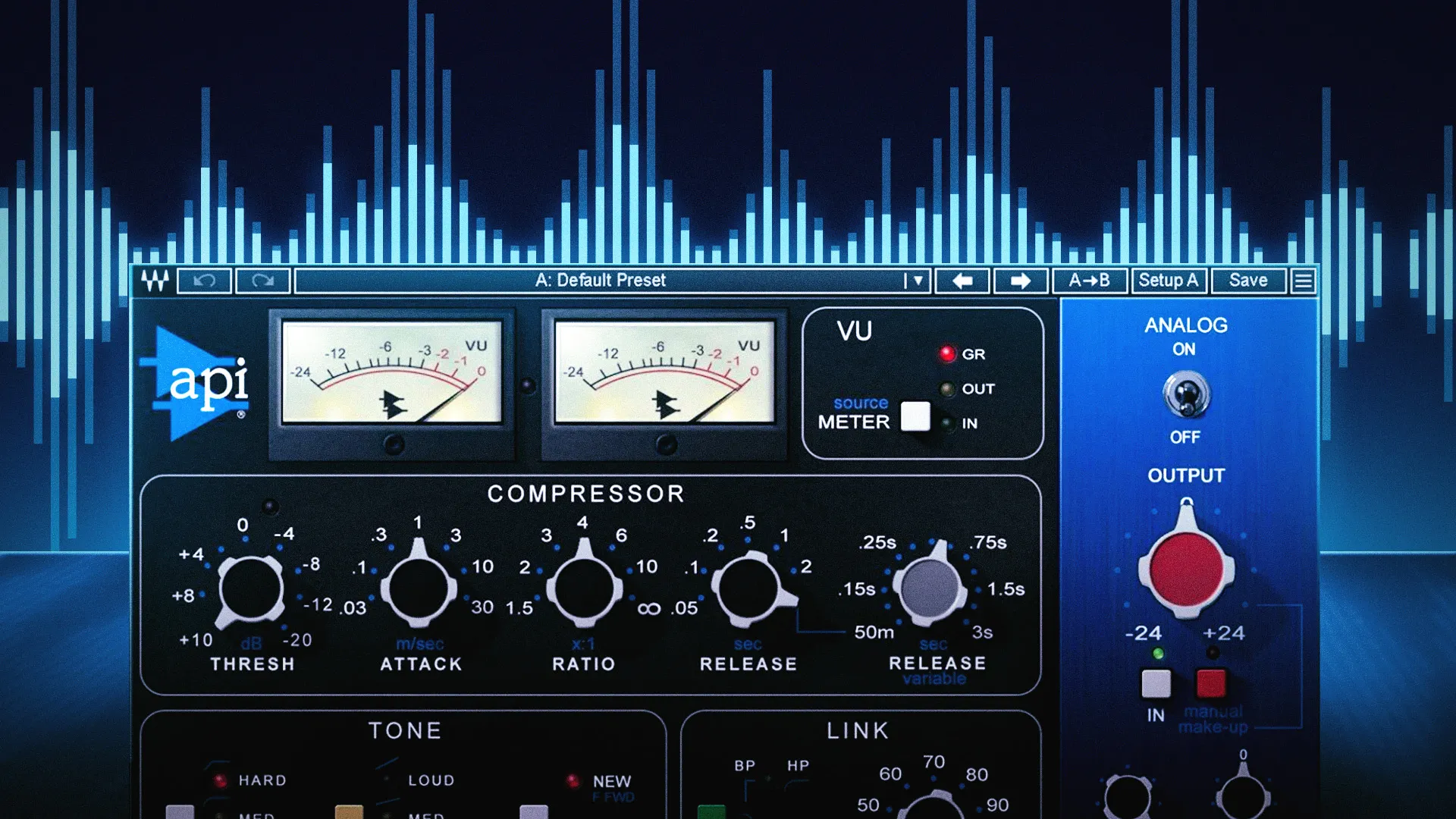Open the preset dropdown arrow
The width and height of the screenshot is (1456, 819).
(918, 281)
